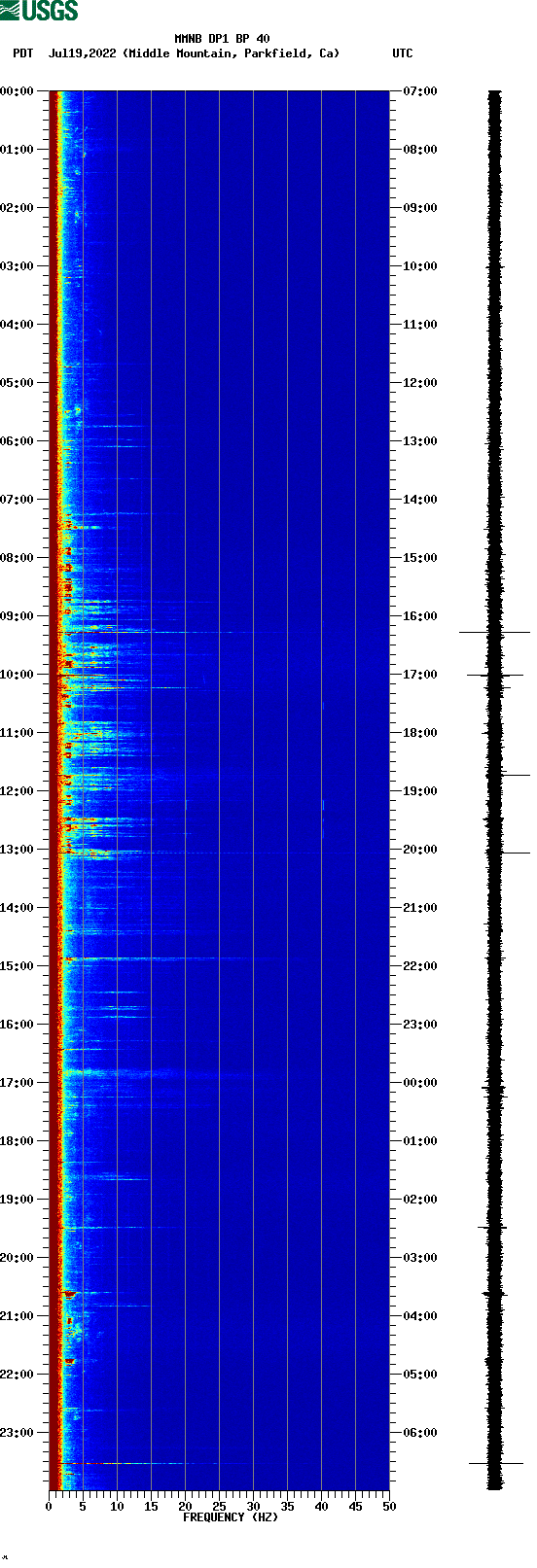Click the waveform spike after 06:00 UTC at the bottom

coord(496,1463)
